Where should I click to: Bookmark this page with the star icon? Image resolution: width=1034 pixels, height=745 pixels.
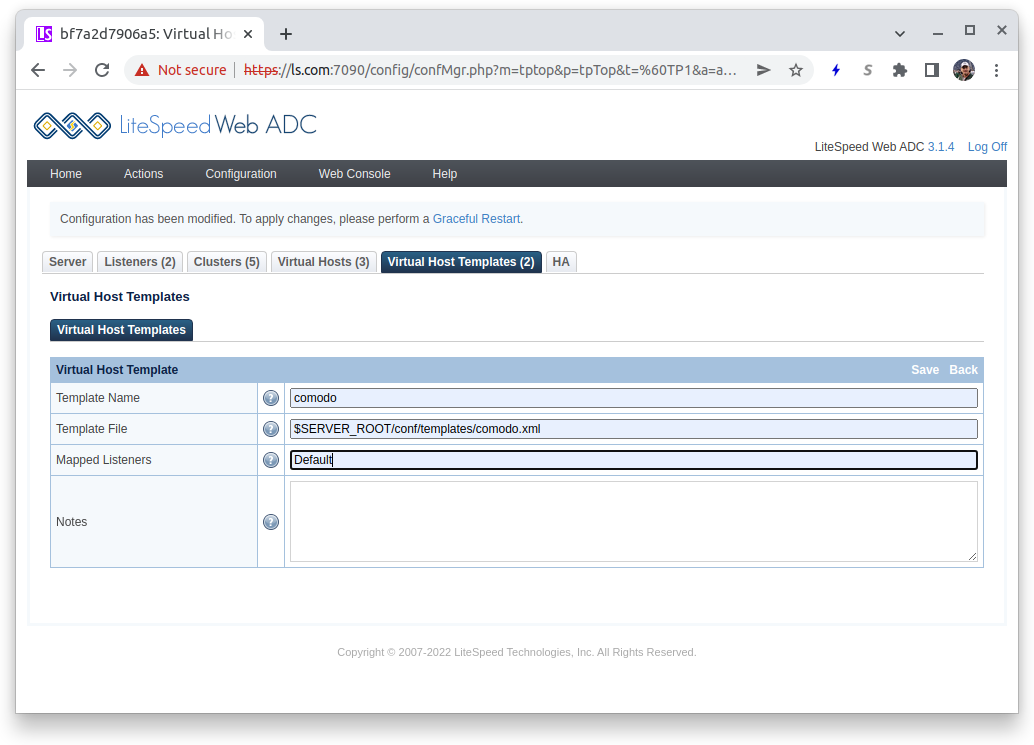coord(796,70)
